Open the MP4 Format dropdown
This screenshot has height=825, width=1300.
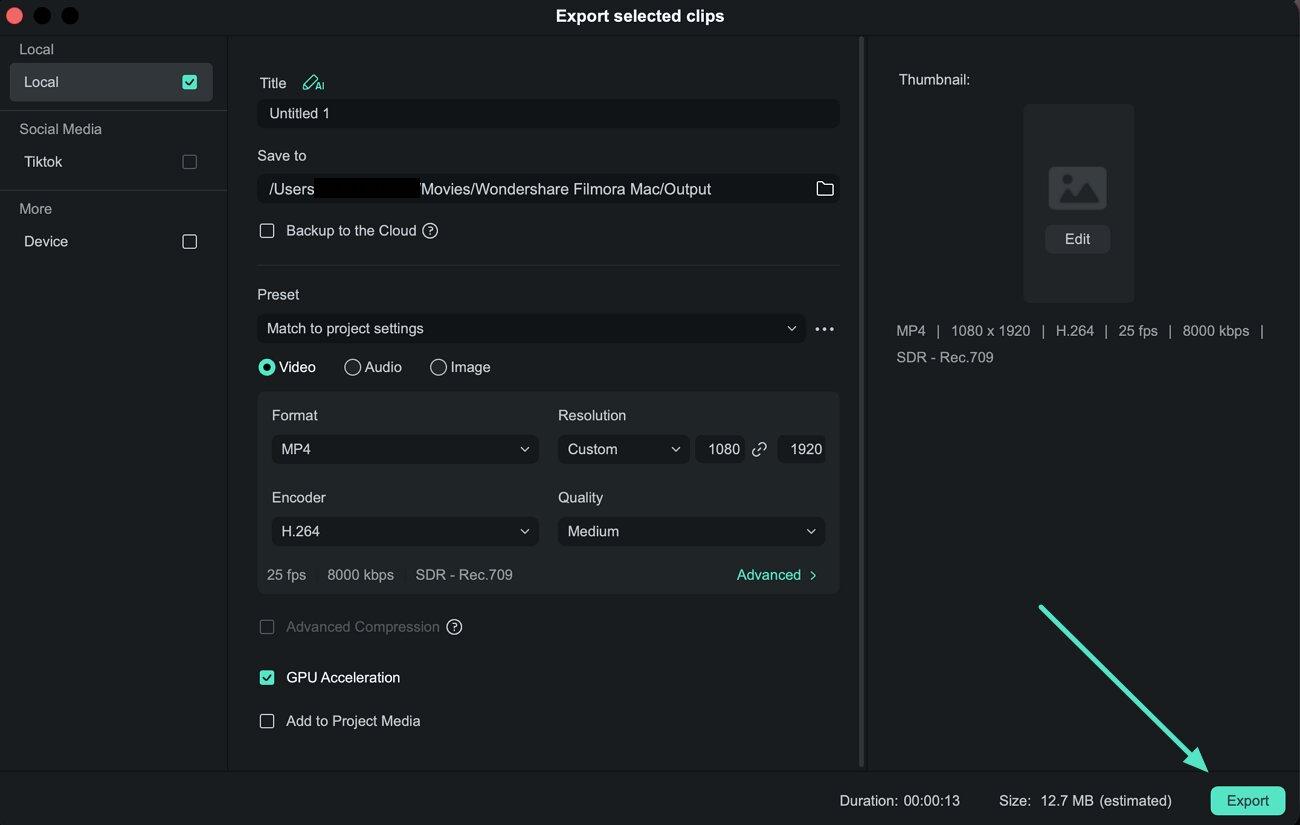tap(405, 450)
